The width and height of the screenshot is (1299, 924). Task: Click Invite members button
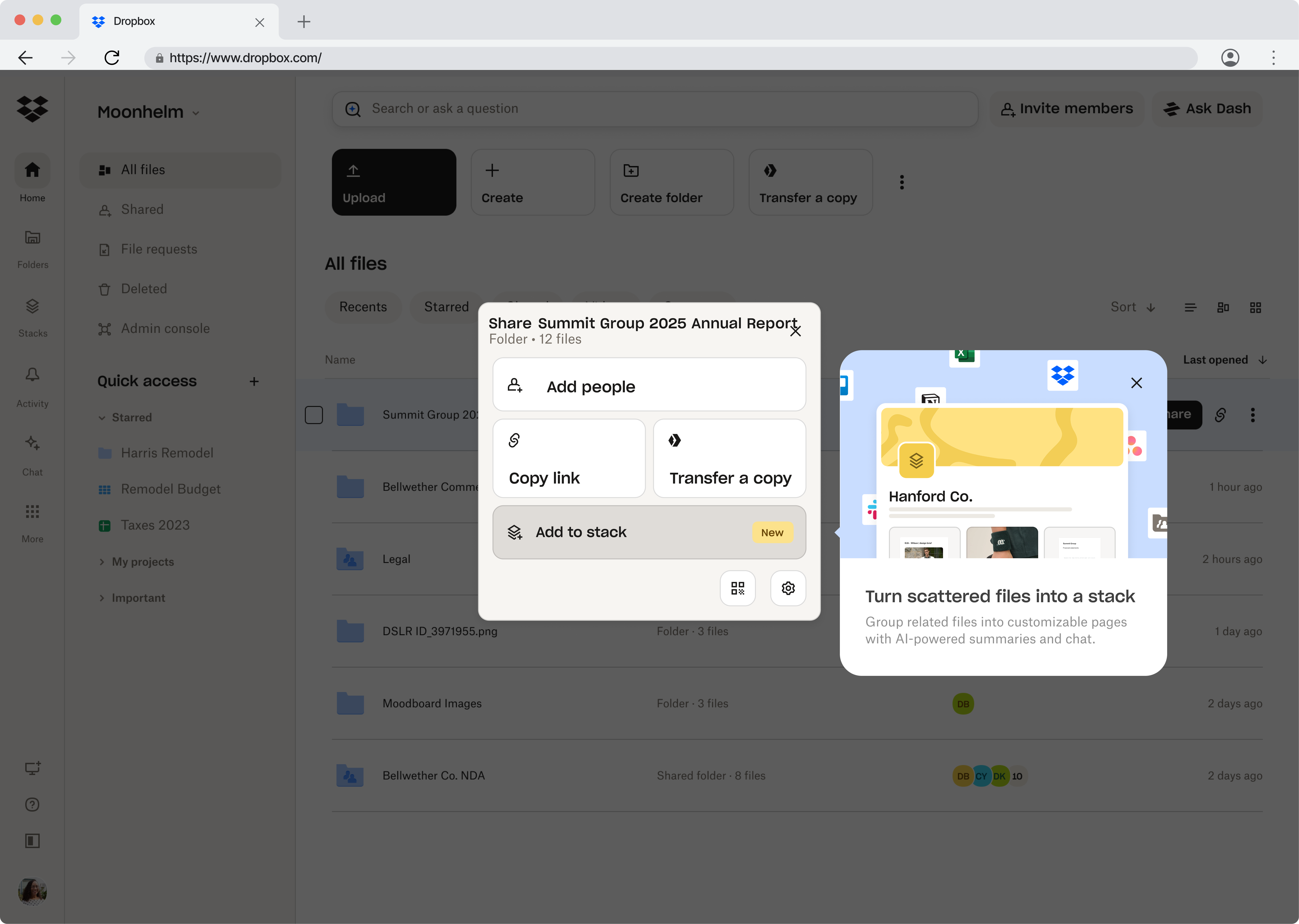pyautogui.click(x=1067, y=109)
